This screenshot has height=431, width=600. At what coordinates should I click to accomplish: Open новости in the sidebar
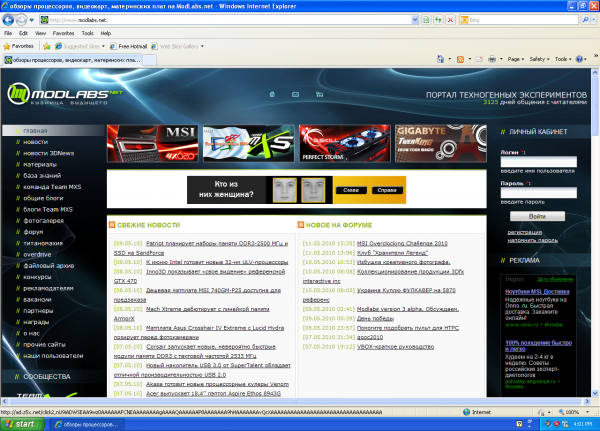[36, 142]
